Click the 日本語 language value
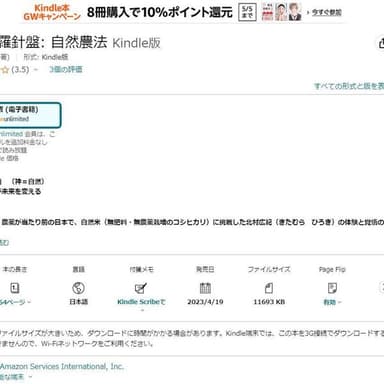Screen dimensions: 384x384 (78, 302)
